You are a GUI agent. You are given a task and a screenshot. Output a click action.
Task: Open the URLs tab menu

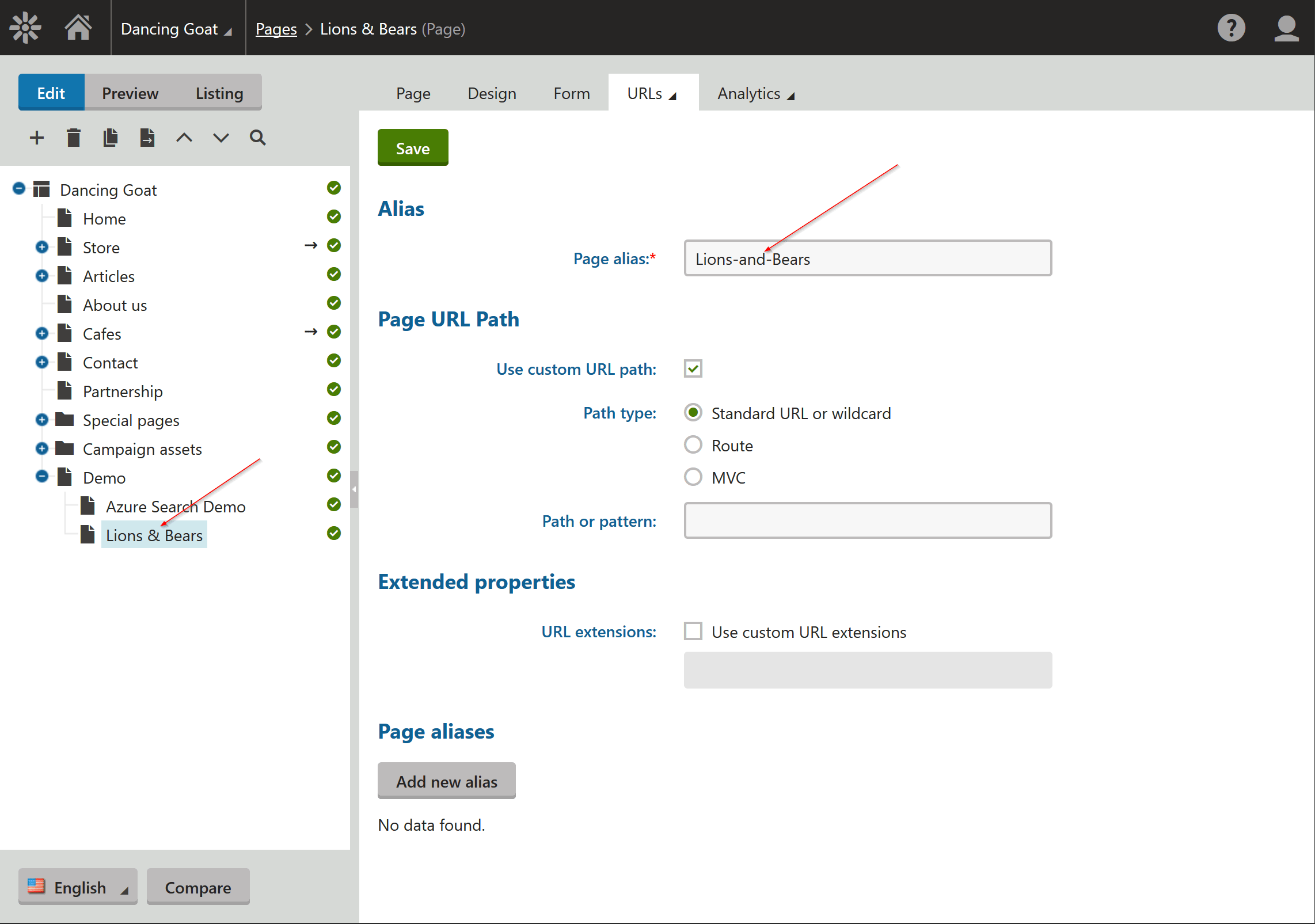coord(653,93)
